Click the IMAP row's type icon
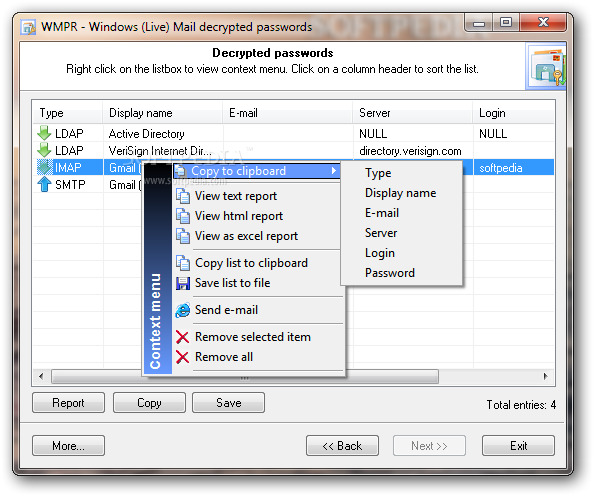The image size is (594, 496). point(44,167)
